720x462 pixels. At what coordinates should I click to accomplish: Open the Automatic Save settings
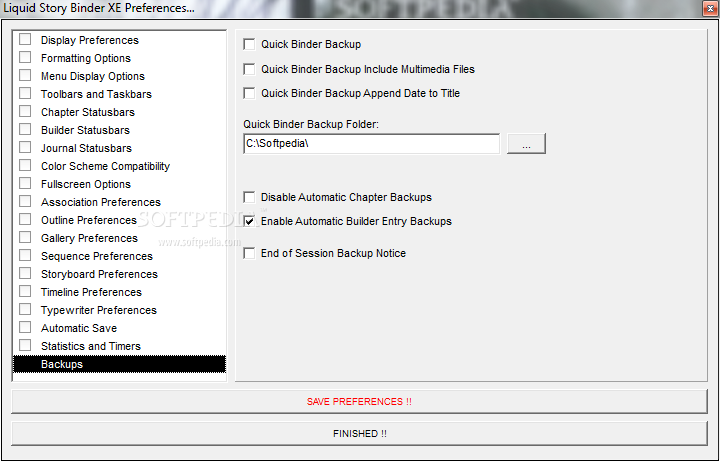[x=79, y=328]
